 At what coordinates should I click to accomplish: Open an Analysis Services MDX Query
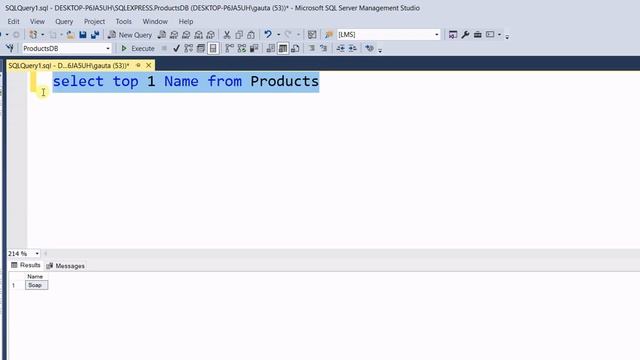(174, 35)
